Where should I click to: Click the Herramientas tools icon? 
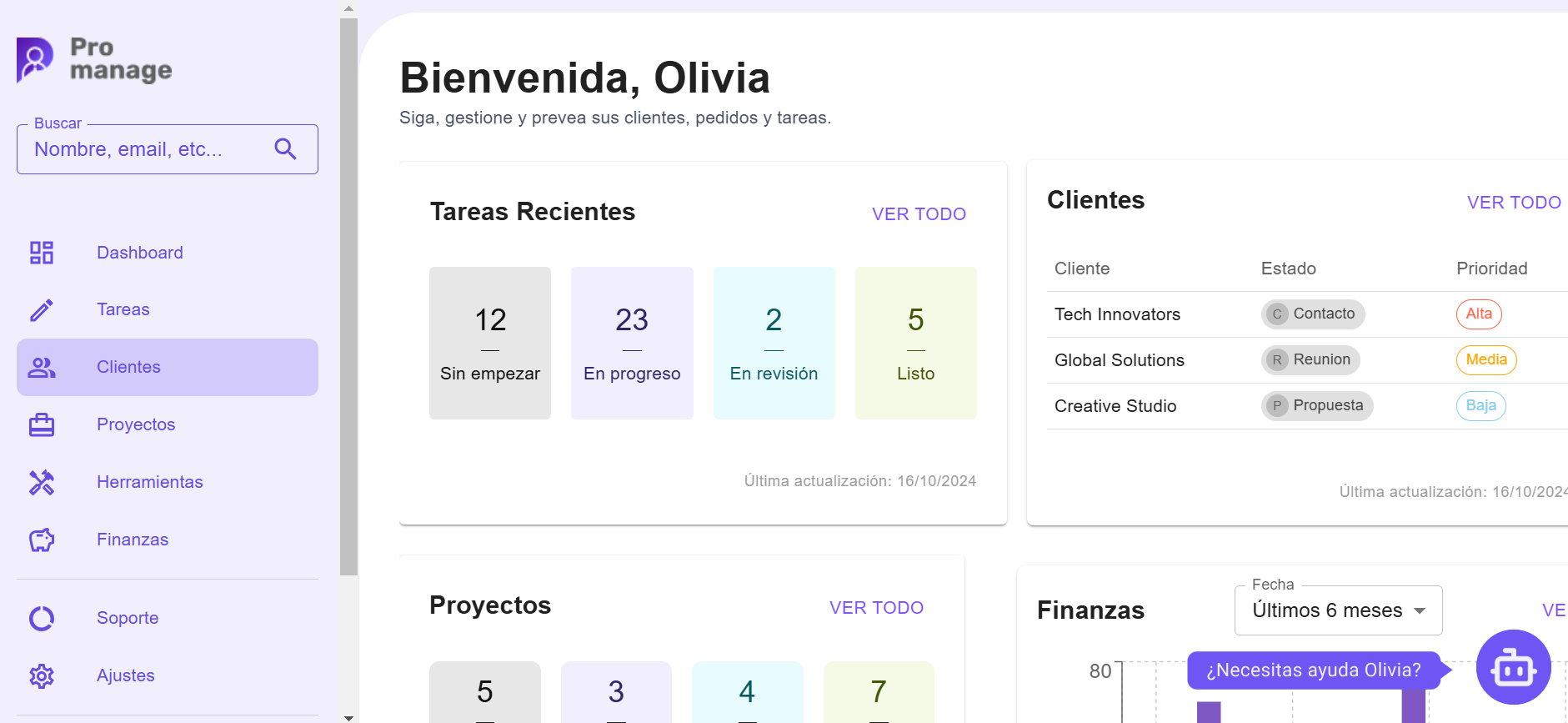coord(42,483)
